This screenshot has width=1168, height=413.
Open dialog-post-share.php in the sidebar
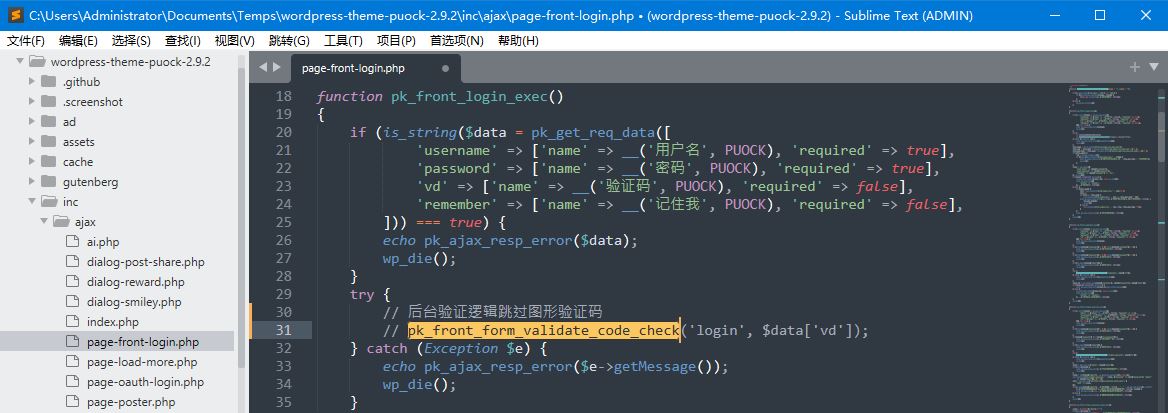pyautogui.click(x=145, y=262)
